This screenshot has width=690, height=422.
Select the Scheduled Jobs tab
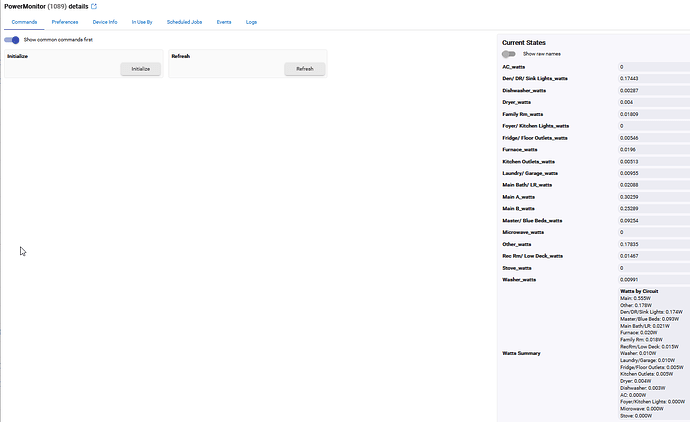click(x=184, y=21)
